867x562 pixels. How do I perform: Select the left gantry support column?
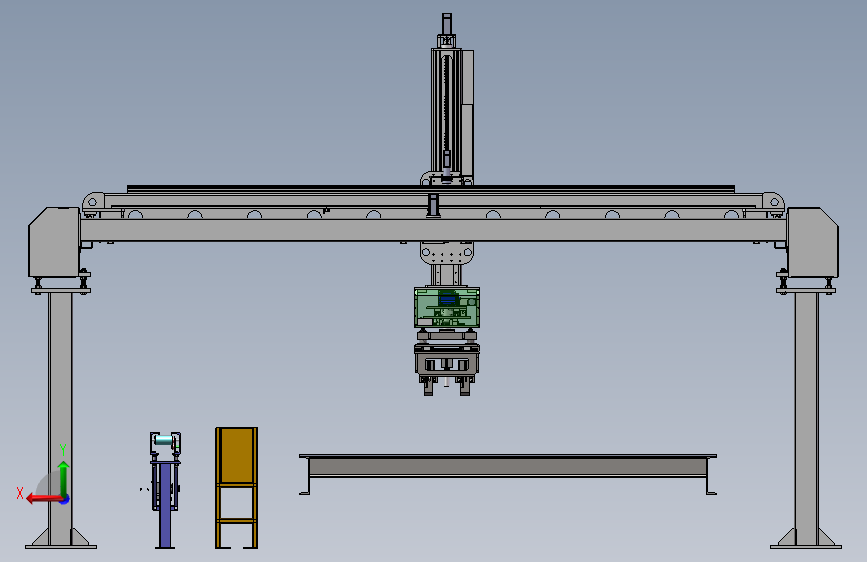pos(60,418)
